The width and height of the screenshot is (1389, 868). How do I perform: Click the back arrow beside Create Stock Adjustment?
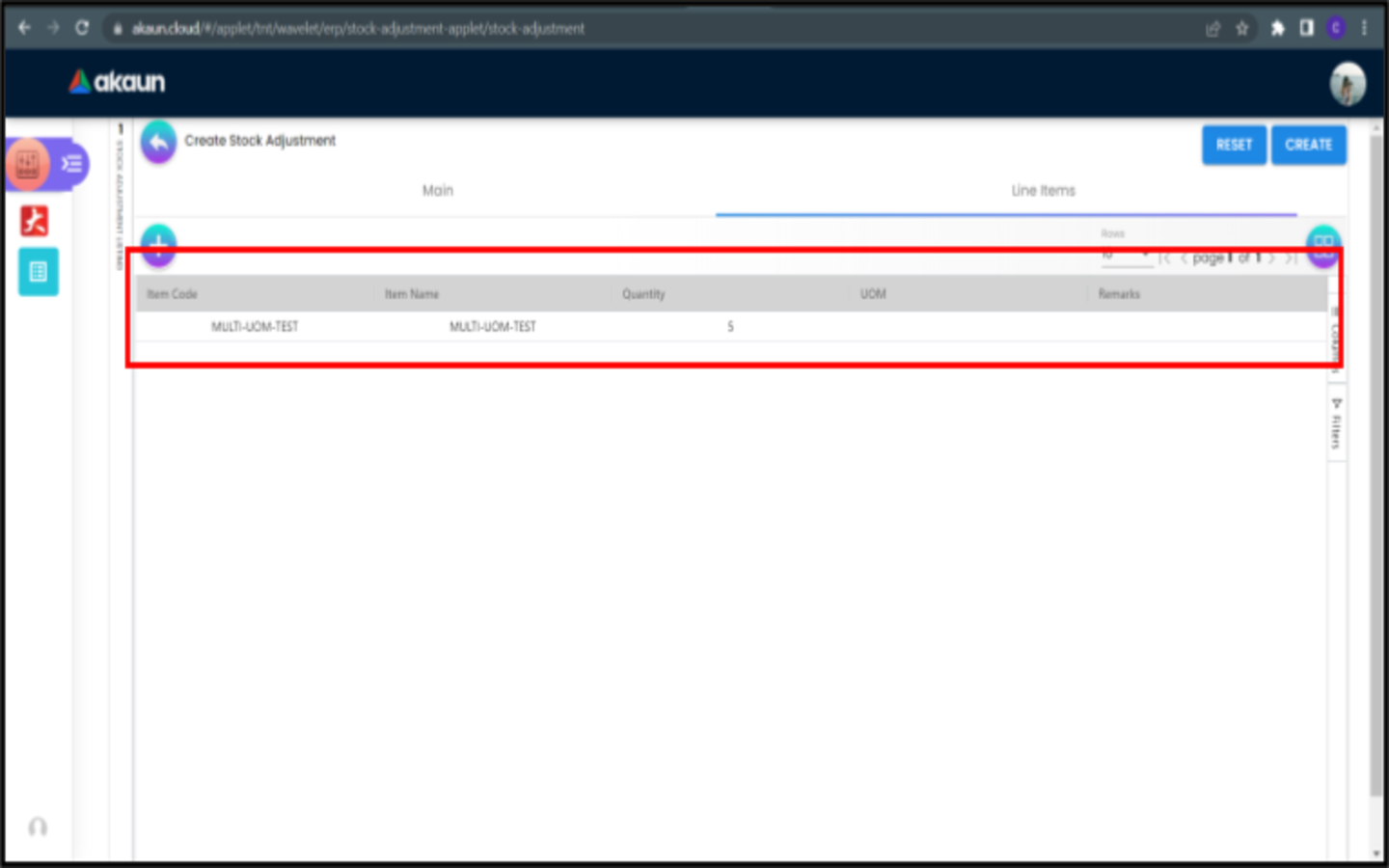point(158,142)
